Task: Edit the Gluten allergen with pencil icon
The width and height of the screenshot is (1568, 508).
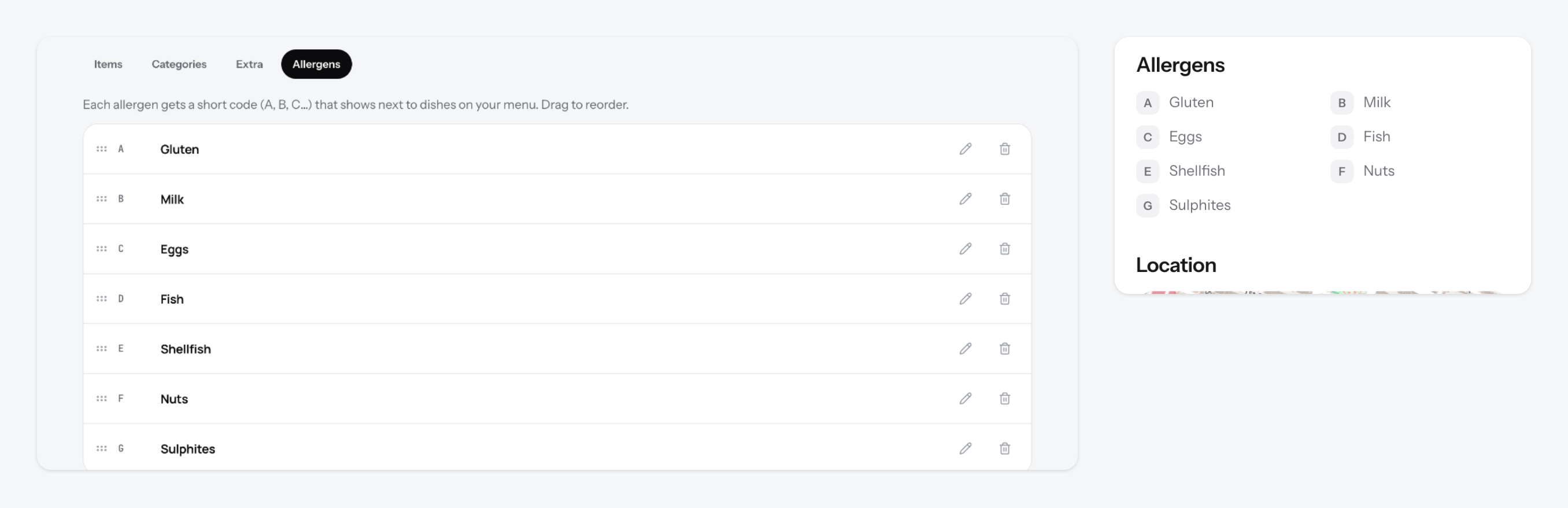Action: [x=966, y=149]
